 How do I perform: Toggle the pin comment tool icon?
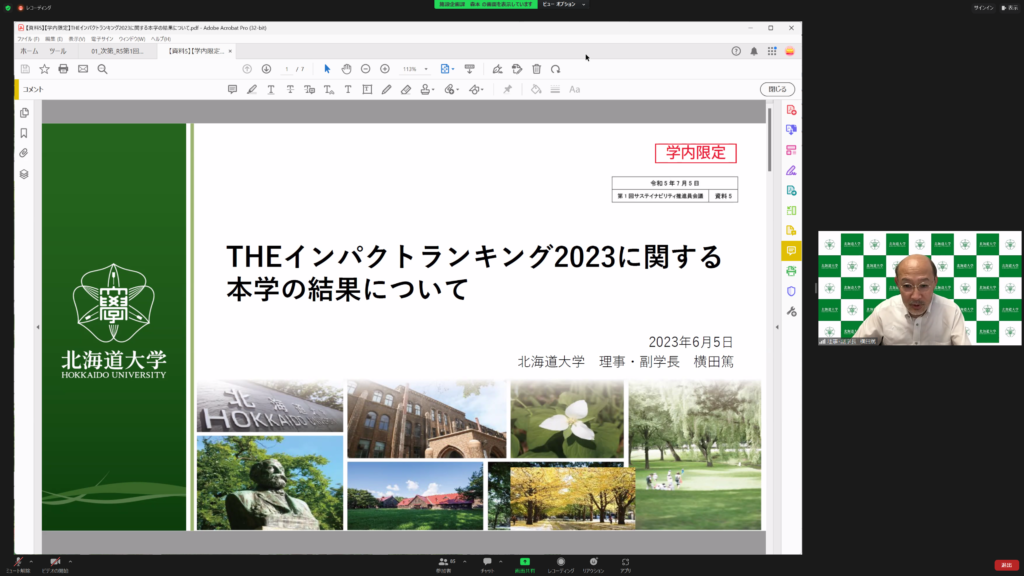click(x=507, y=89)
